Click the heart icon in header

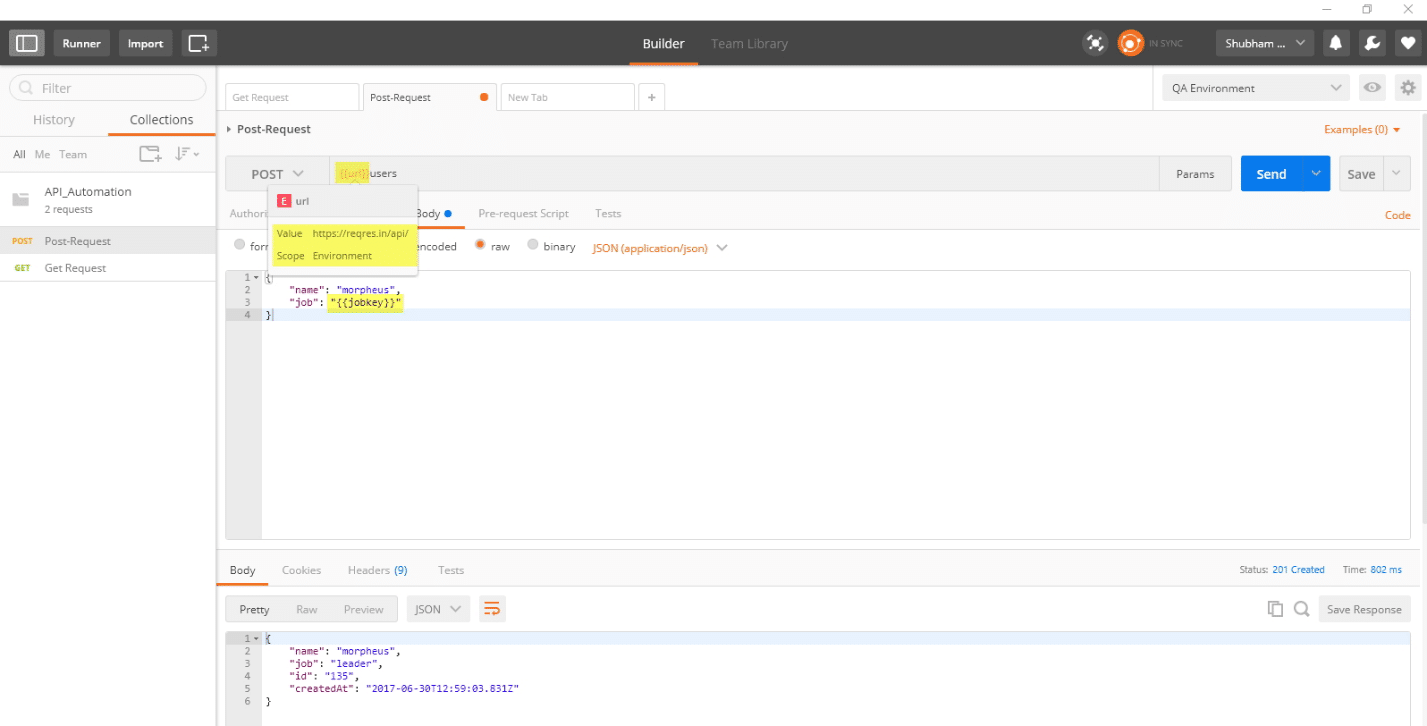pos(1407,43)
